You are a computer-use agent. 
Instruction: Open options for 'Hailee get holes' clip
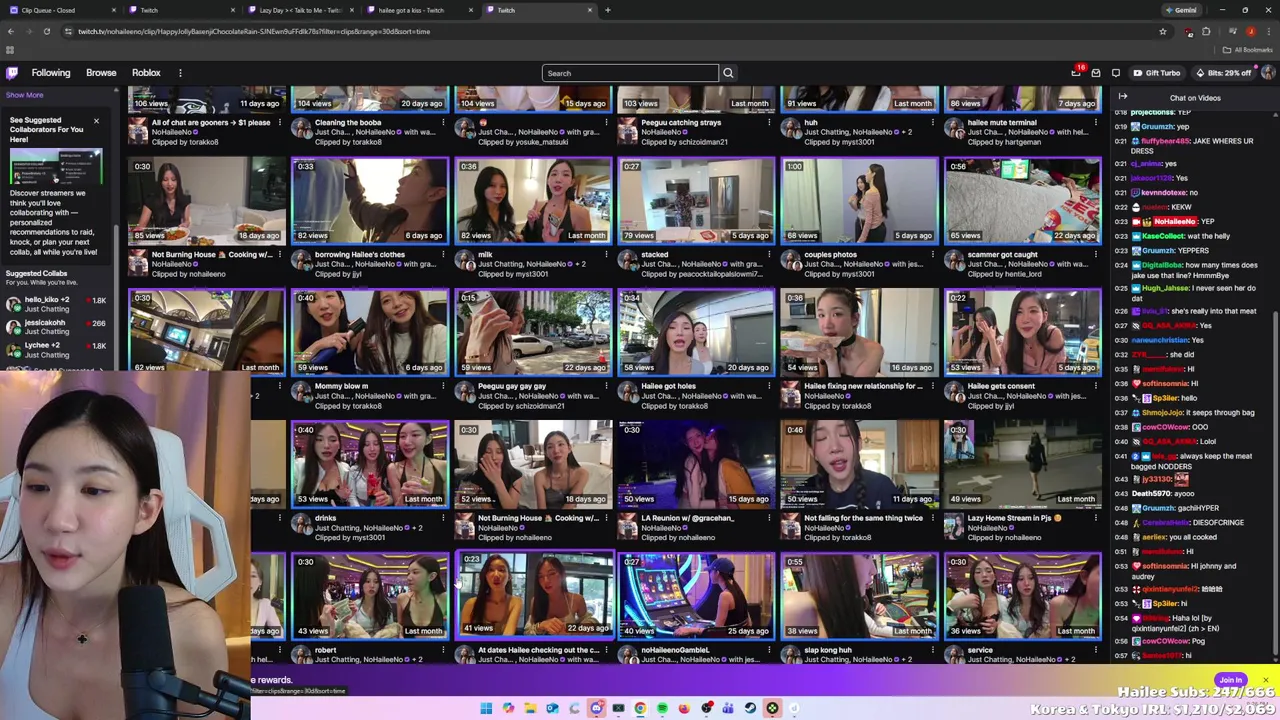(770, 386)
